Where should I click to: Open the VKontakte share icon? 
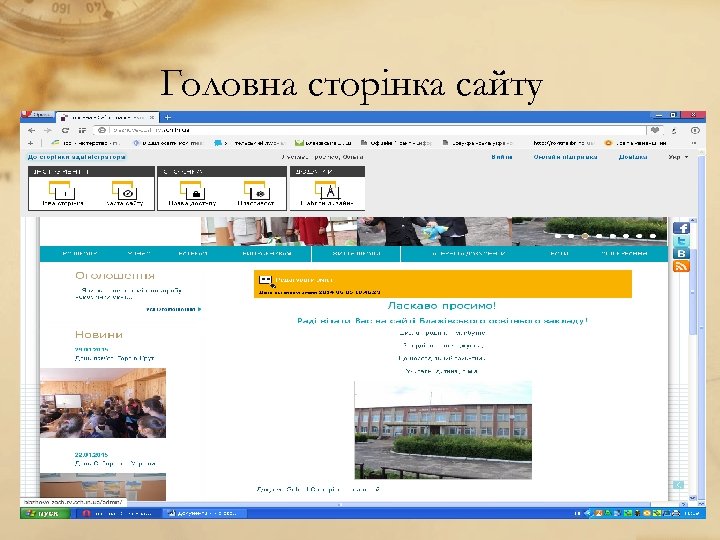pyautogui.click(x=681, y=253)
